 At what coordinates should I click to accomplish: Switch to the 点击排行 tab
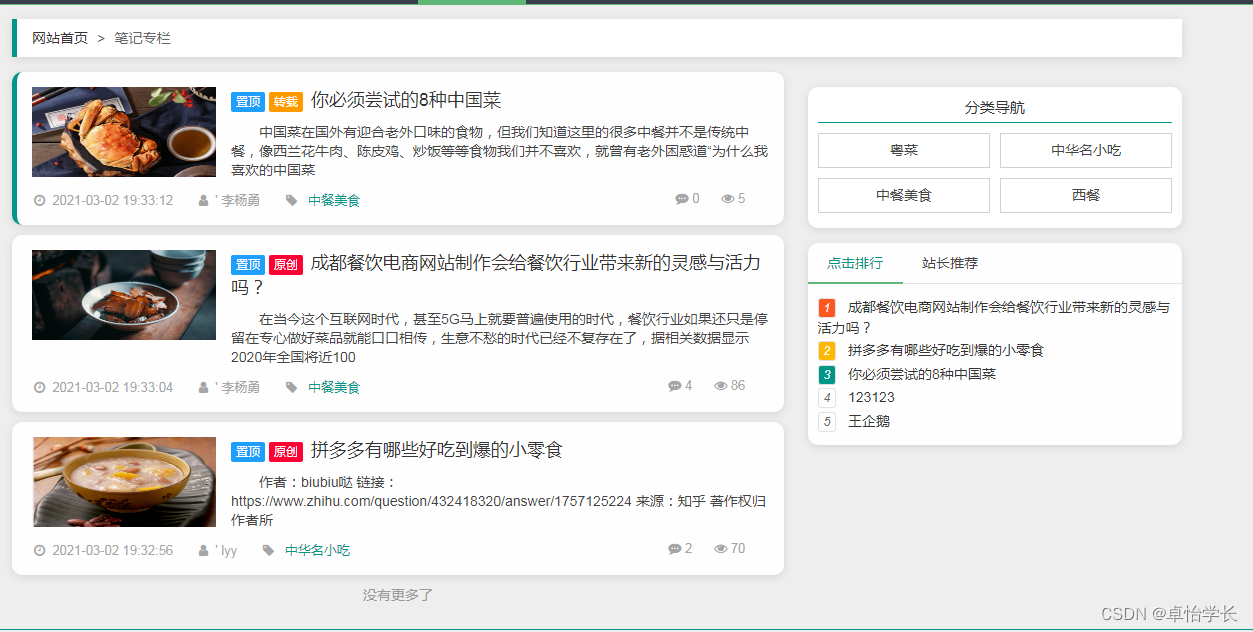point(855,264)
